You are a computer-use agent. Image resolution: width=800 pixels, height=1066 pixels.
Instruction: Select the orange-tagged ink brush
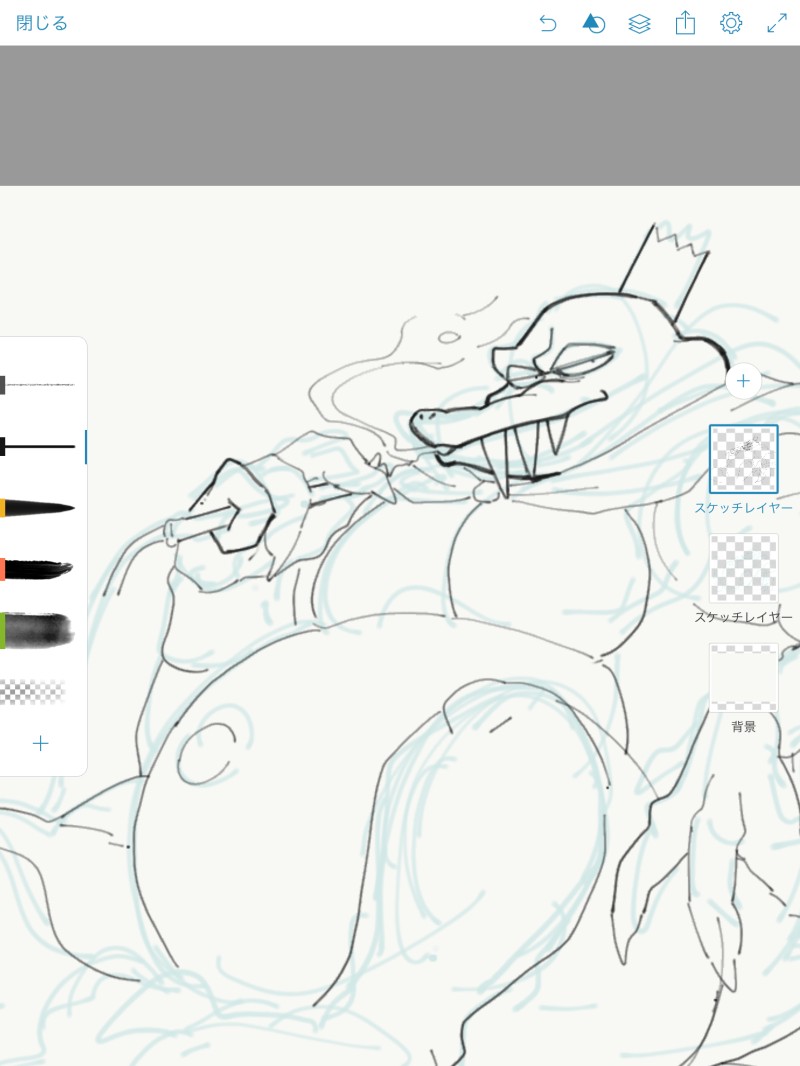coord(37,569)
